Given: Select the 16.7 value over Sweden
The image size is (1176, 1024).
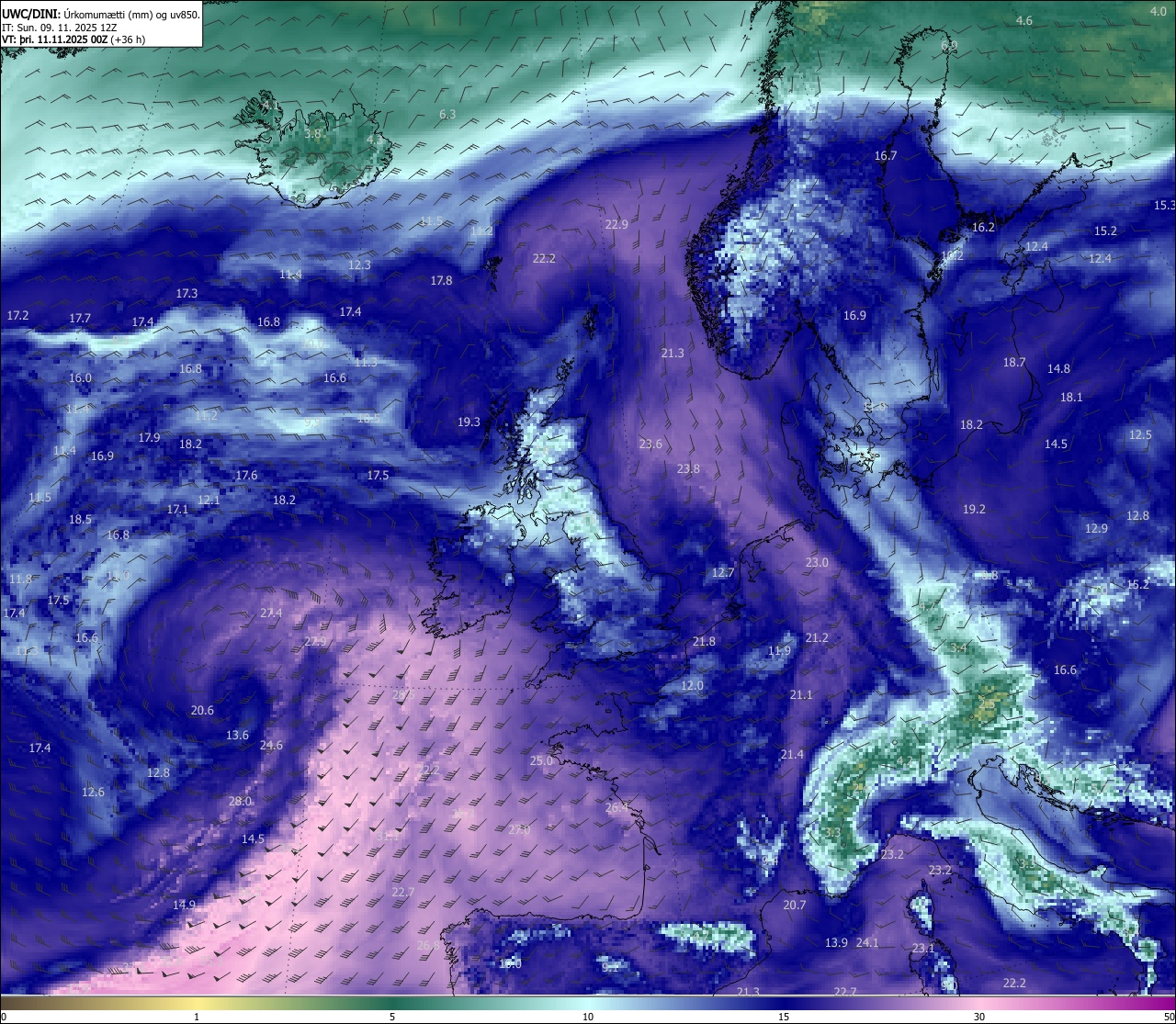Looking at the screenshot, I should click(886, 156).
